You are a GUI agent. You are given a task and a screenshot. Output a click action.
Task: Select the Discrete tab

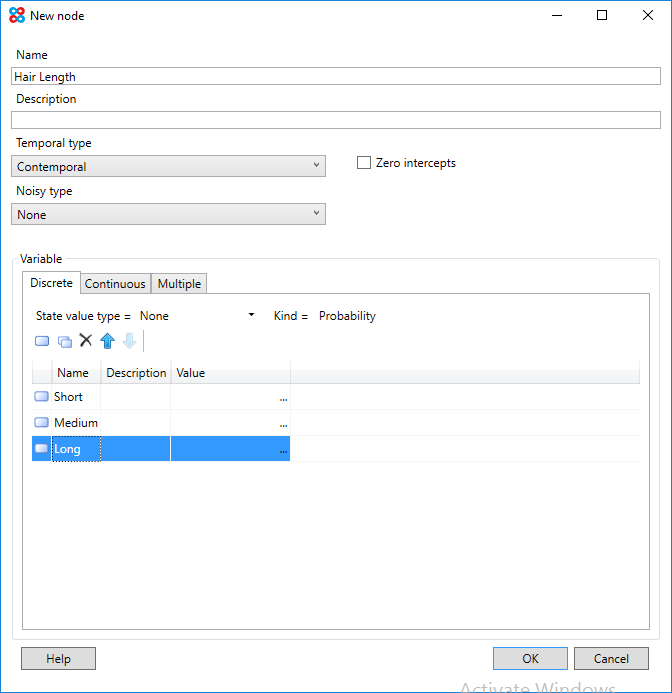(x=51, y=283)
